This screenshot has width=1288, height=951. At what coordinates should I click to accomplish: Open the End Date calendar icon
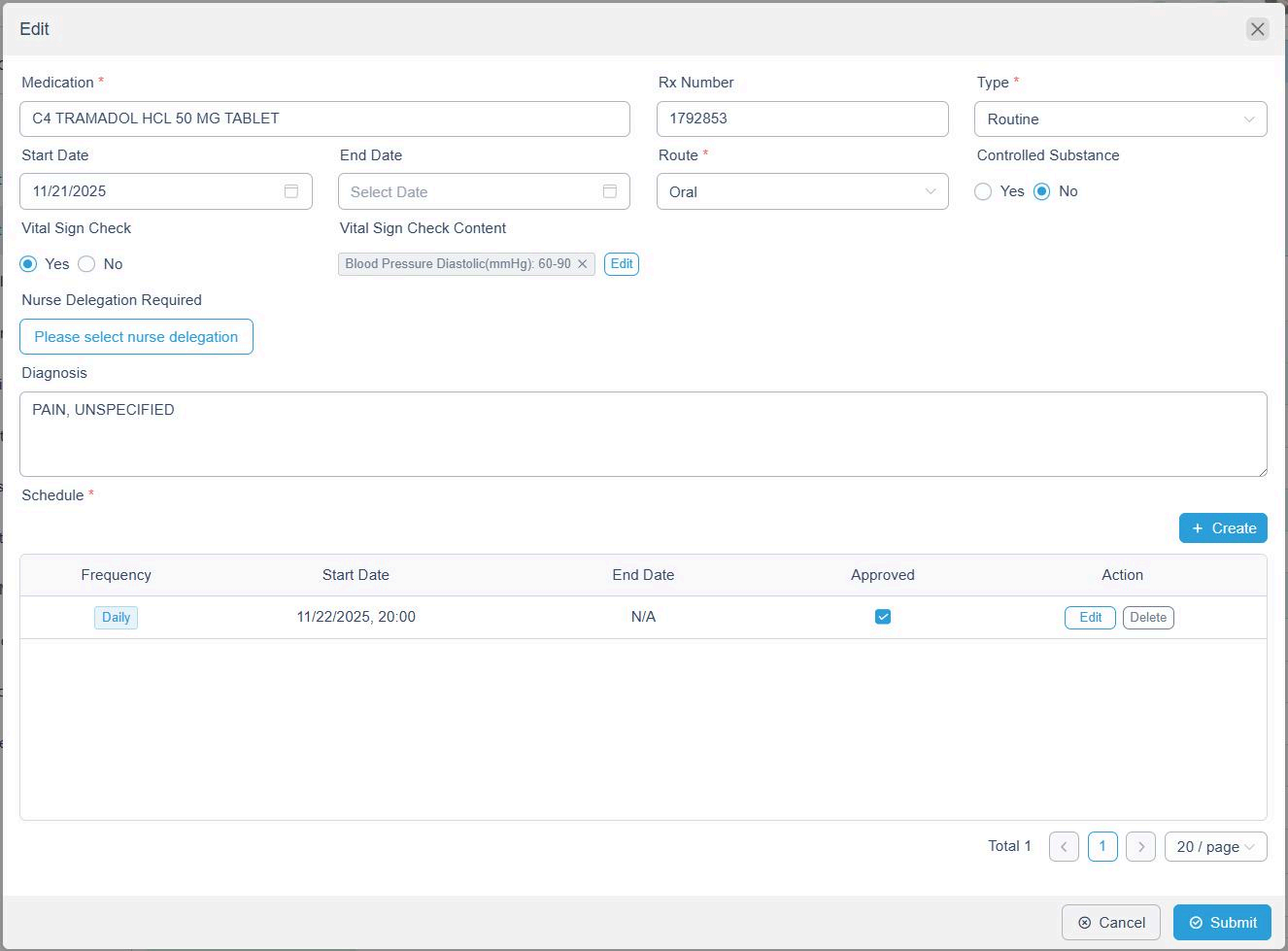coord(609,191)
